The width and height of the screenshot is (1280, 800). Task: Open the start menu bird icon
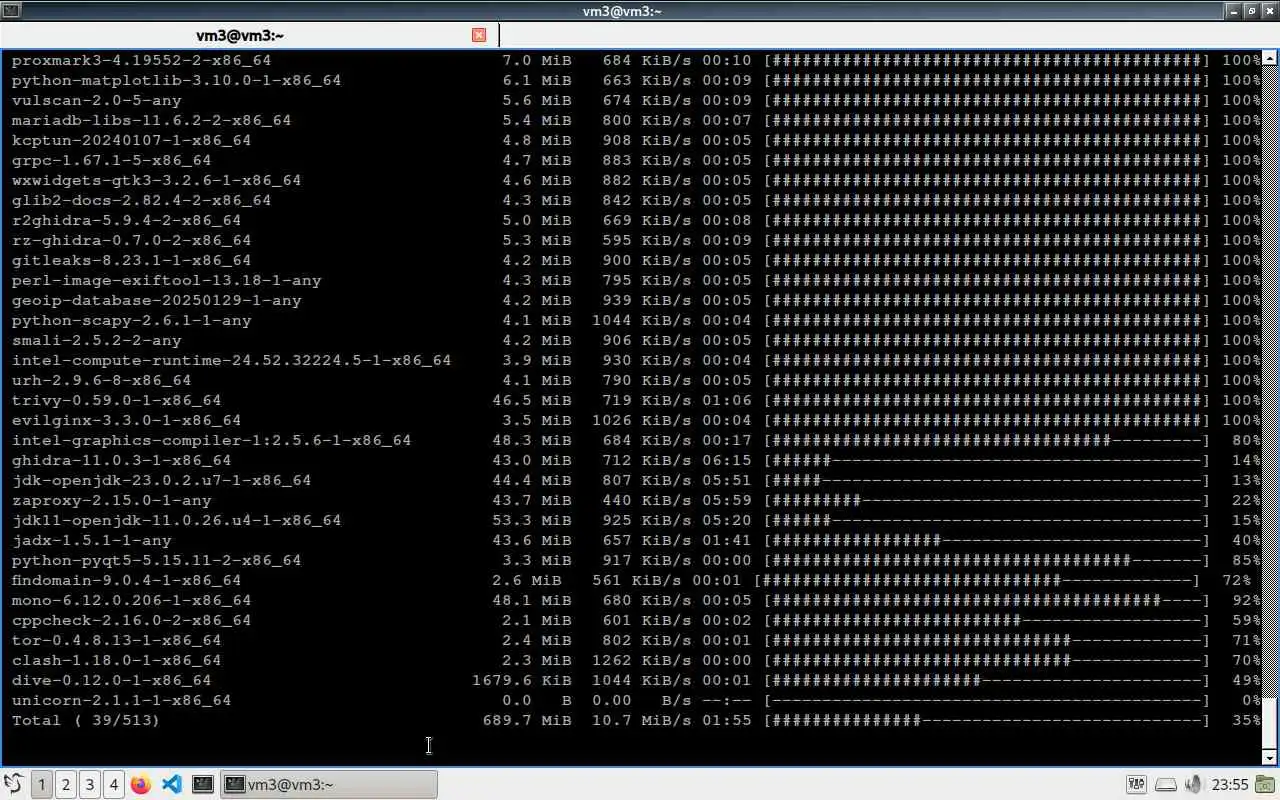click(13, 784)
